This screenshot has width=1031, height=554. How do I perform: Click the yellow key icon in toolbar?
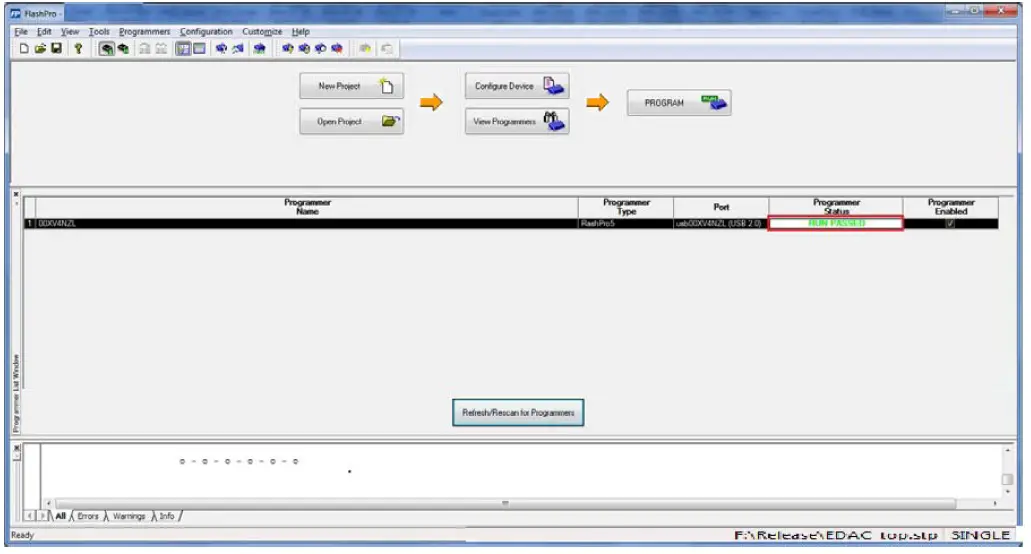pyautogui.click(x=78, y=49)
